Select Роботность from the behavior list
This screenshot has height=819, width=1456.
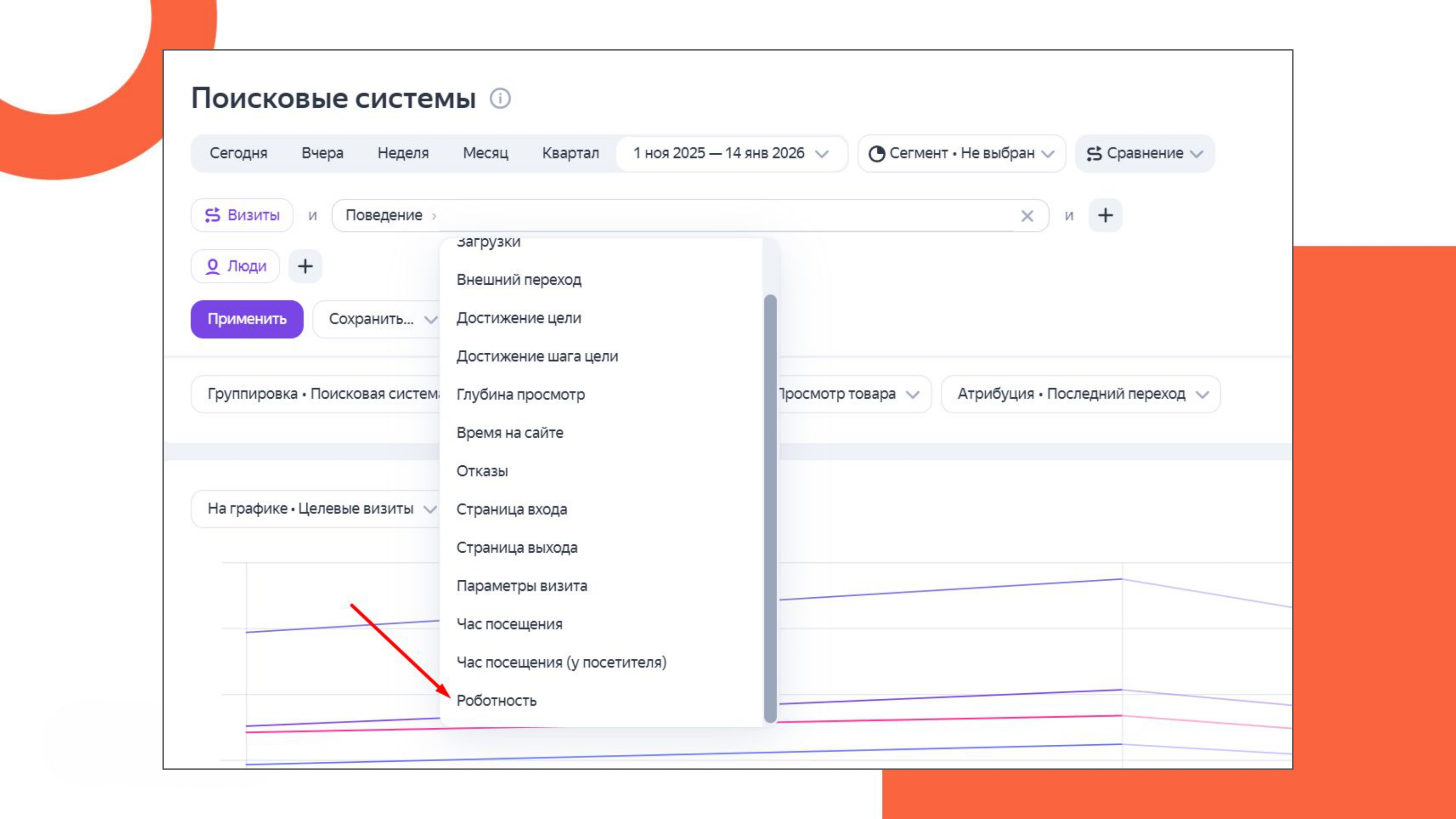[x=496, y=700]
